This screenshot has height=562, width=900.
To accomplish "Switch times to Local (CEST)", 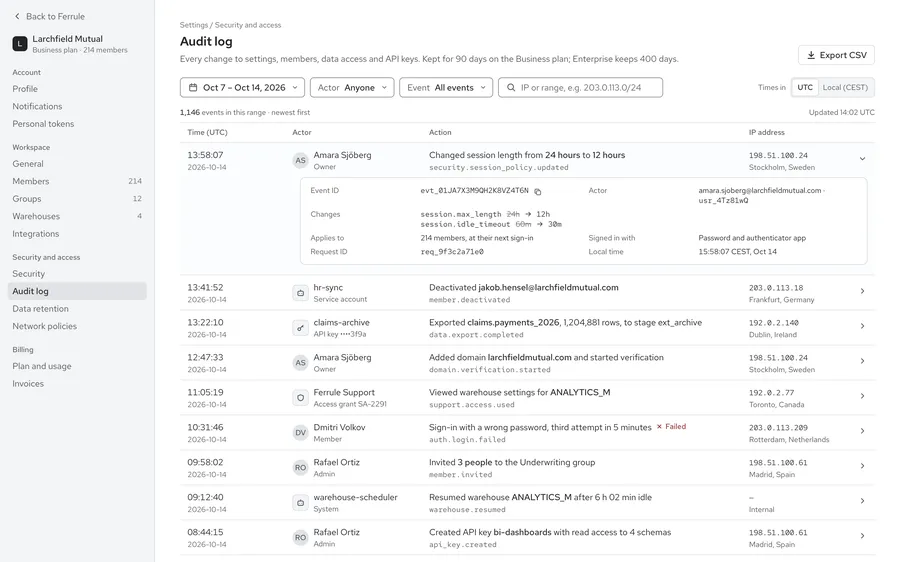I will tap(845, 87).
